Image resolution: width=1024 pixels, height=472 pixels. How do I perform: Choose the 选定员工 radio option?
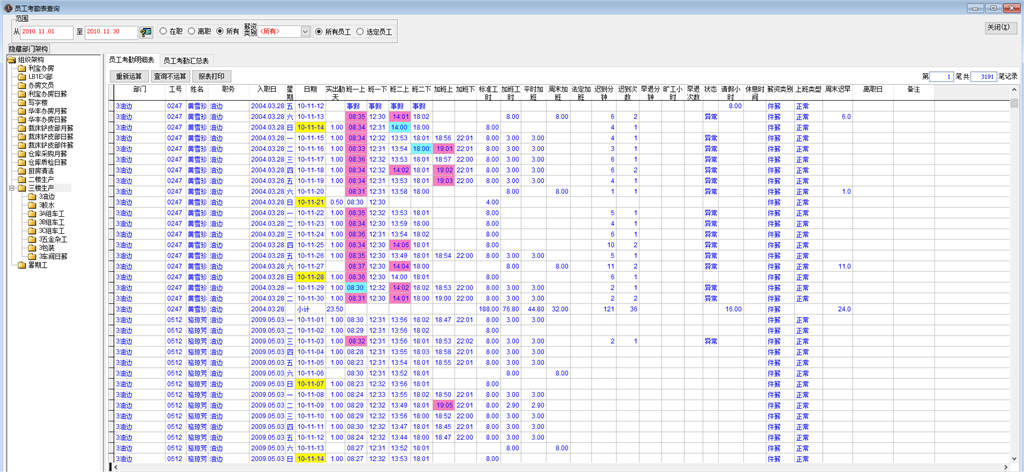359,31
